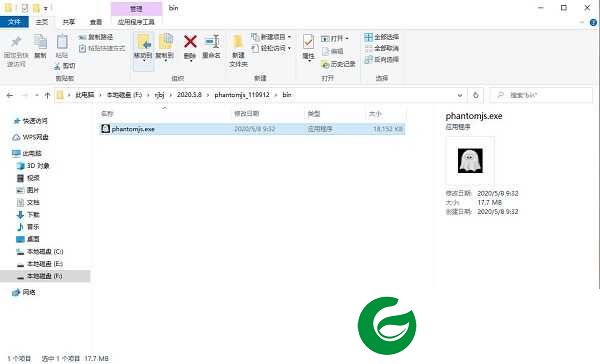
Task: Switch to the View ribbon tab
Action: [96, 22]
